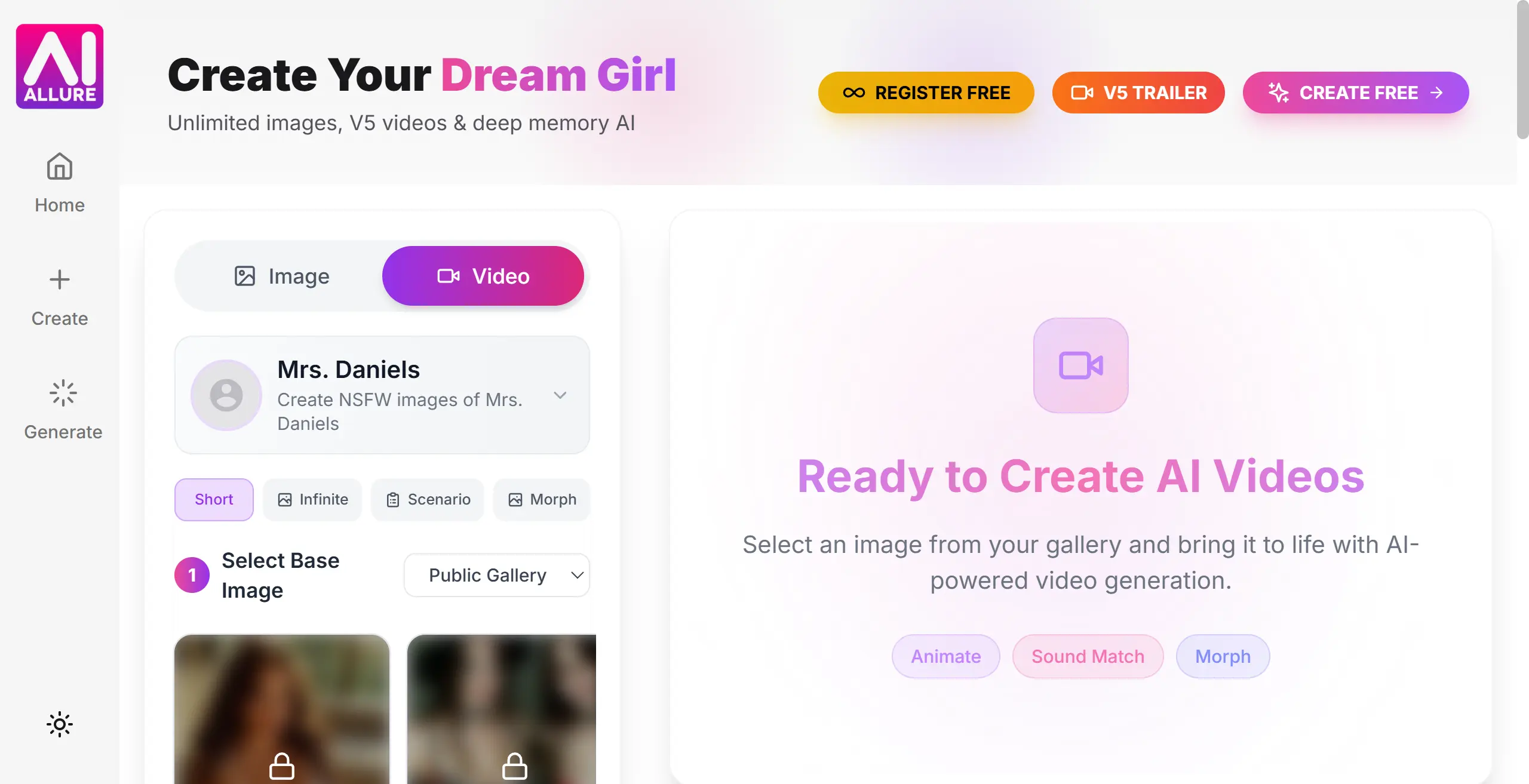Click the REGISTER FREE button
This screenshot has width=1529, height=784.
pyautogui.click(x=926, y=93)
